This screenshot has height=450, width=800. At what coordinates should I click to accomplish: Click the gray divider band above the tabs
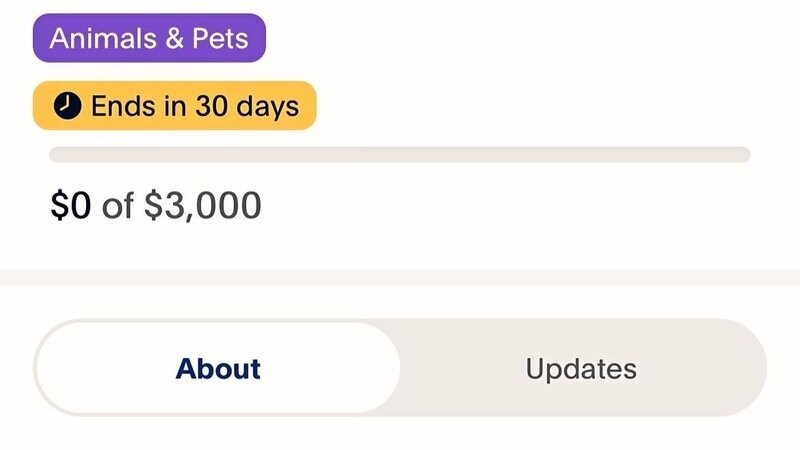coord(400,277)
